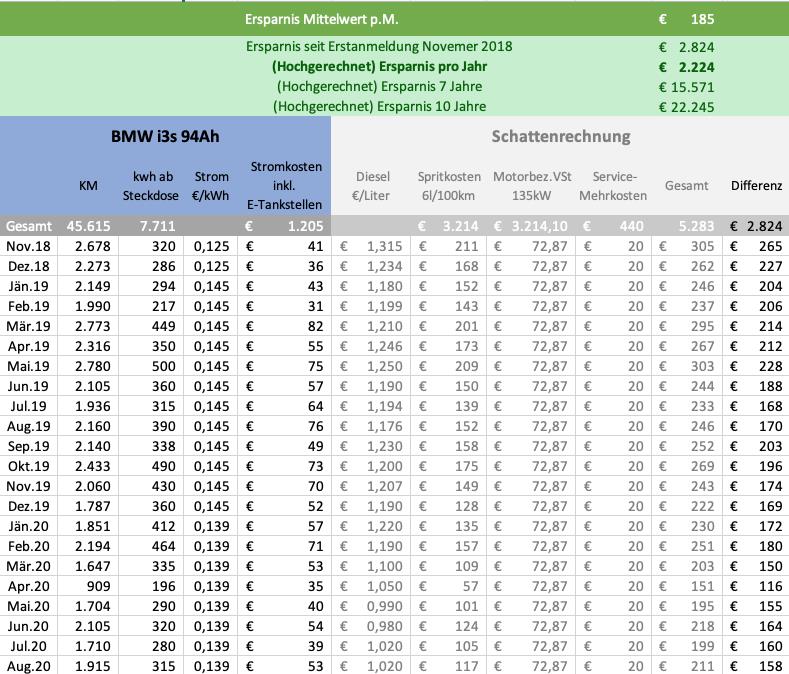Click the 449 kWh cell in Mär.19
This screenshot has height=674, width=789.
tap(164, 326)
